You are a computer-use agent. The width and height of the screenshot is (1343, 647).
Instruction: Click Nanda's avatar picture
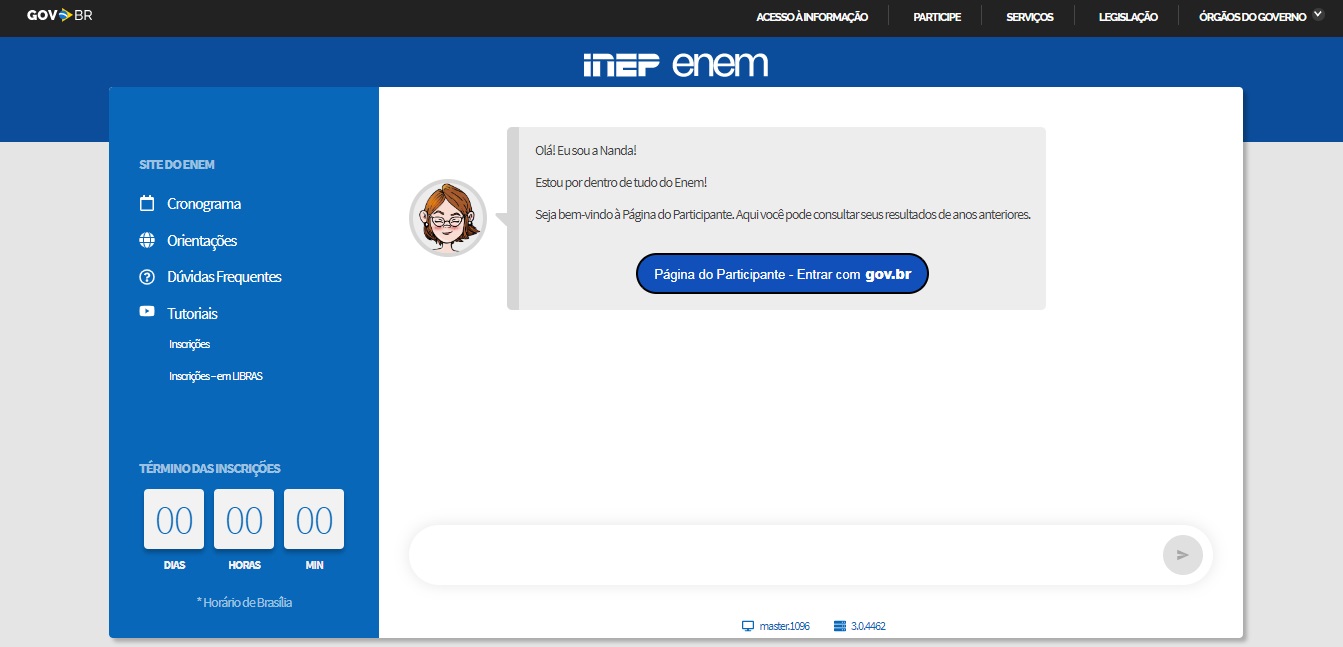point(448,218)
